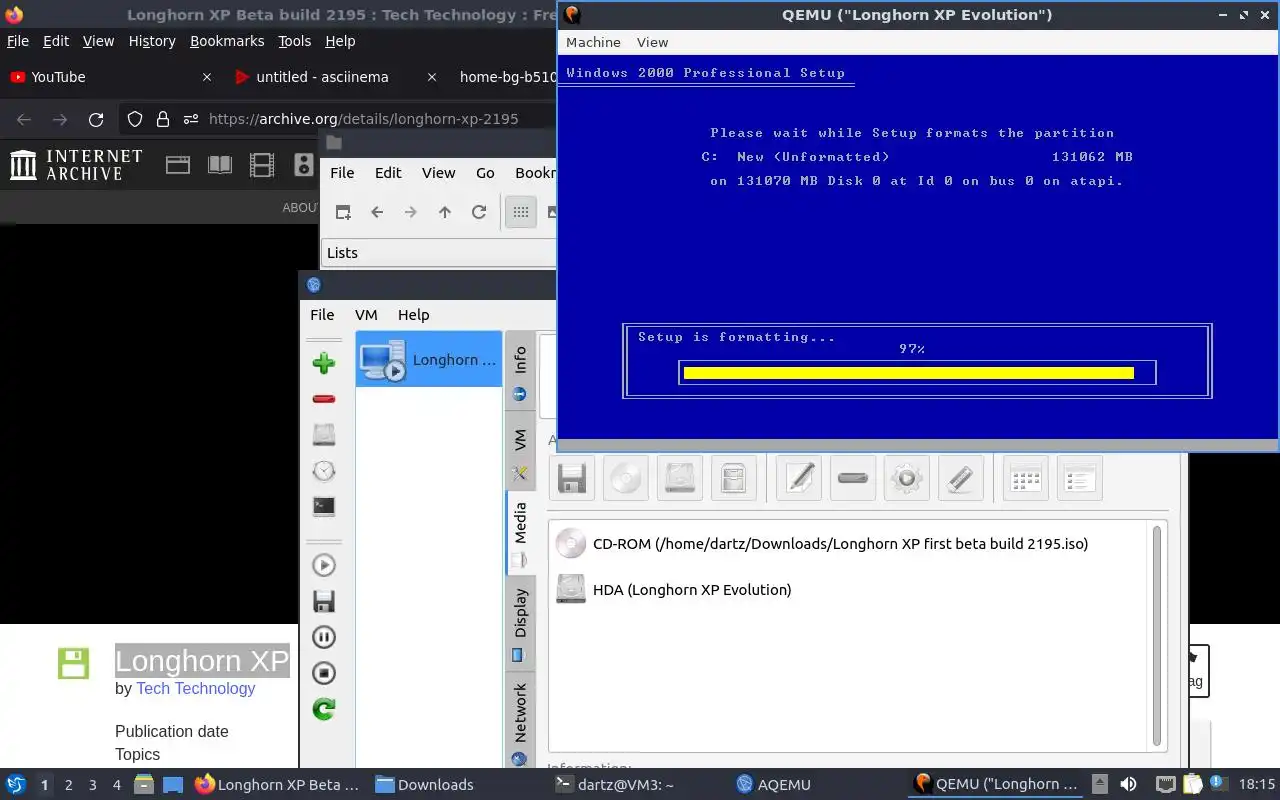Screen dimensions: 1280x800
Task: Edit the selected device with the pencil icon
Action: (x=799, y=478)
